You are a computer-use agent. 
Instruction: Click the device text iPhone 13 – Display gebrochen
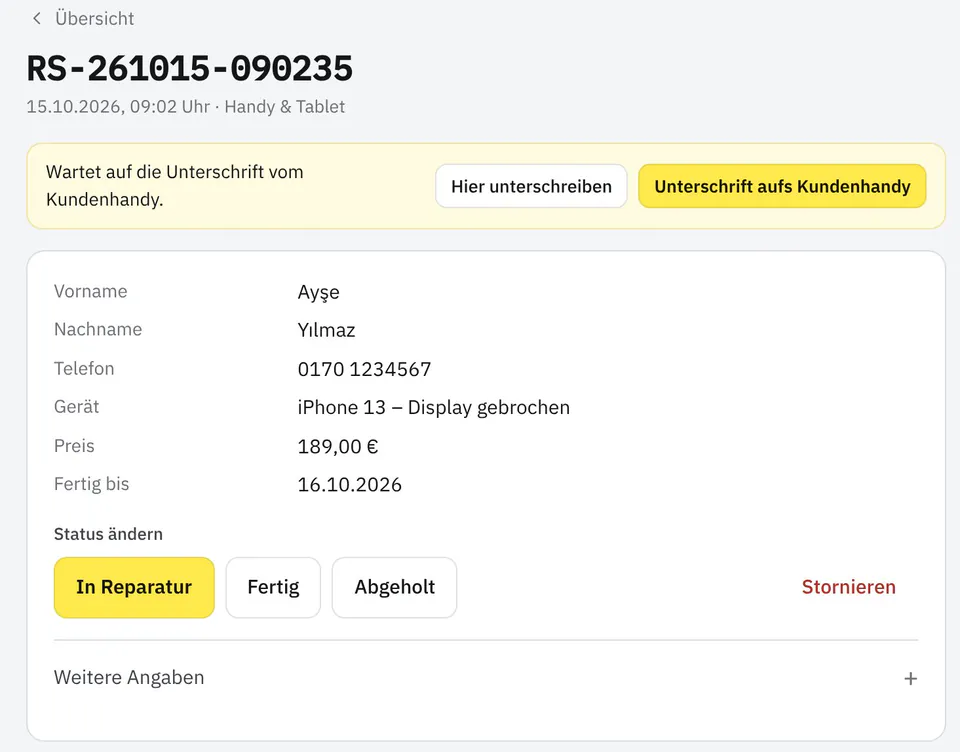click(x=433, y=407)
